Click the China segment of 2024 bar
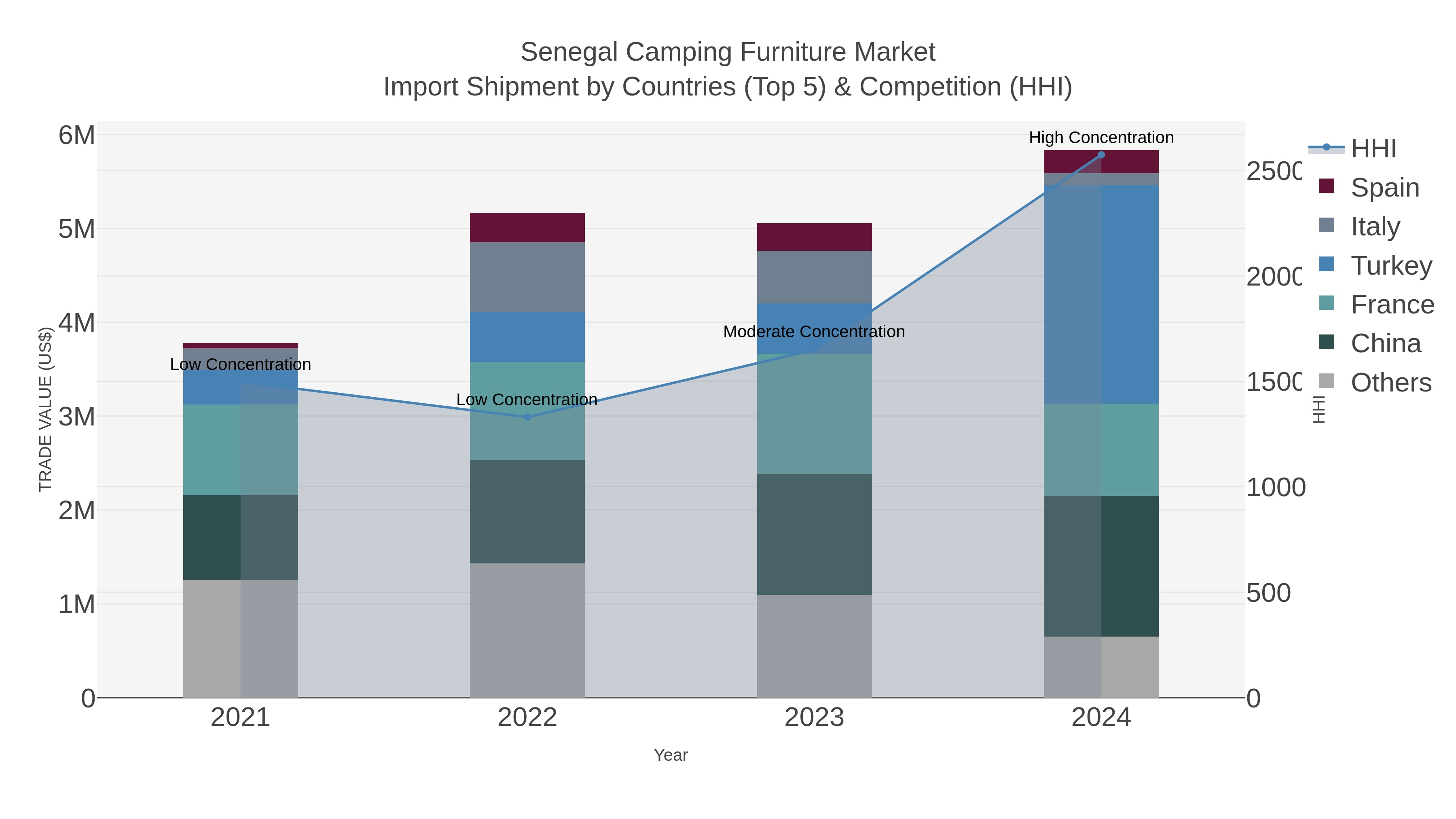Viewport: 1456px width, 819px height. click(x=1101, y=566)
